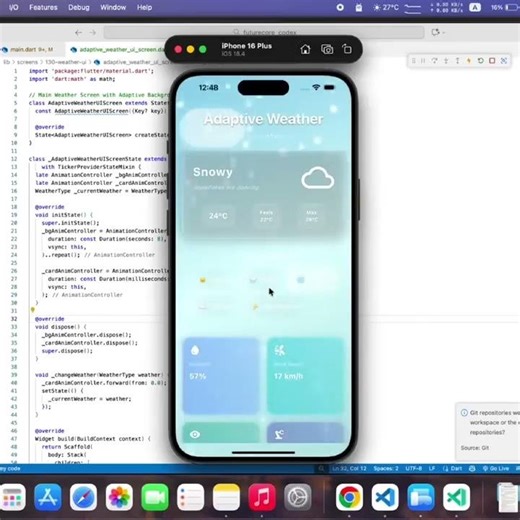
Task: Open blue Visual Studio Code in Dock
Action: pyautogui.click(x=385, y=497)
